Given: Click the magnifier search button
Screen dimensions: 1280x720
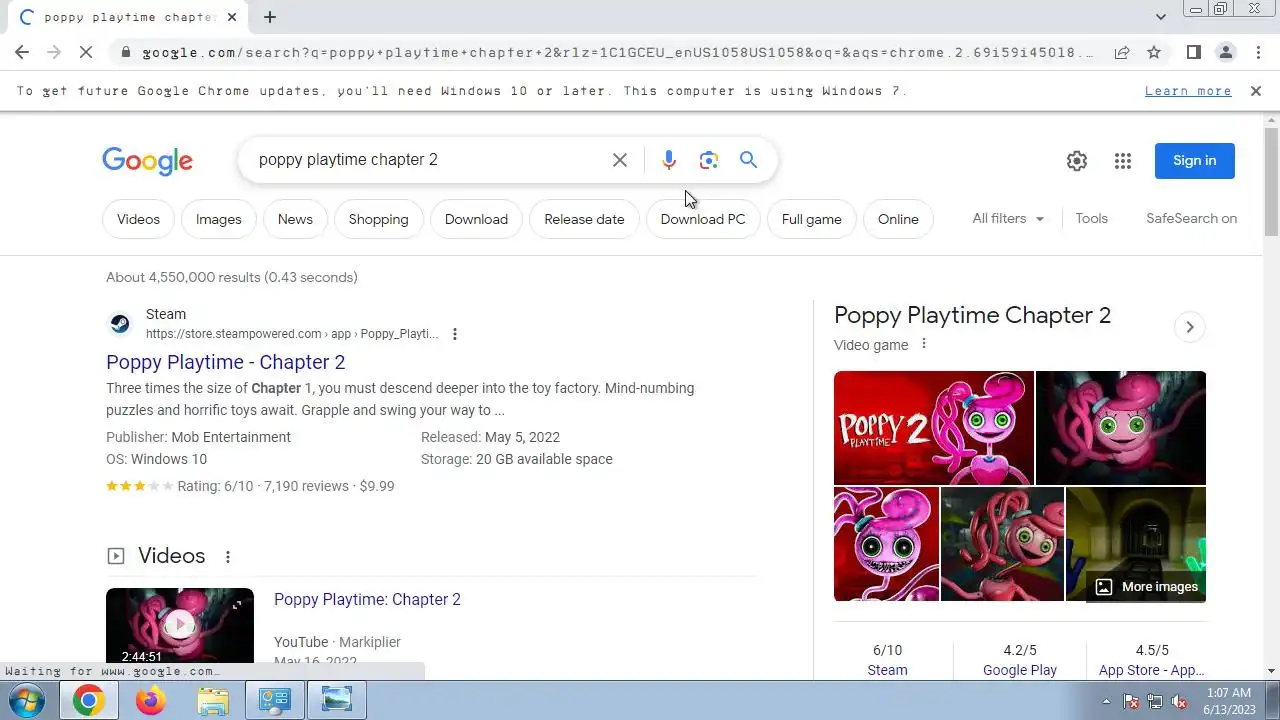Looking at the screenshot, I should [x=749, y=160].
